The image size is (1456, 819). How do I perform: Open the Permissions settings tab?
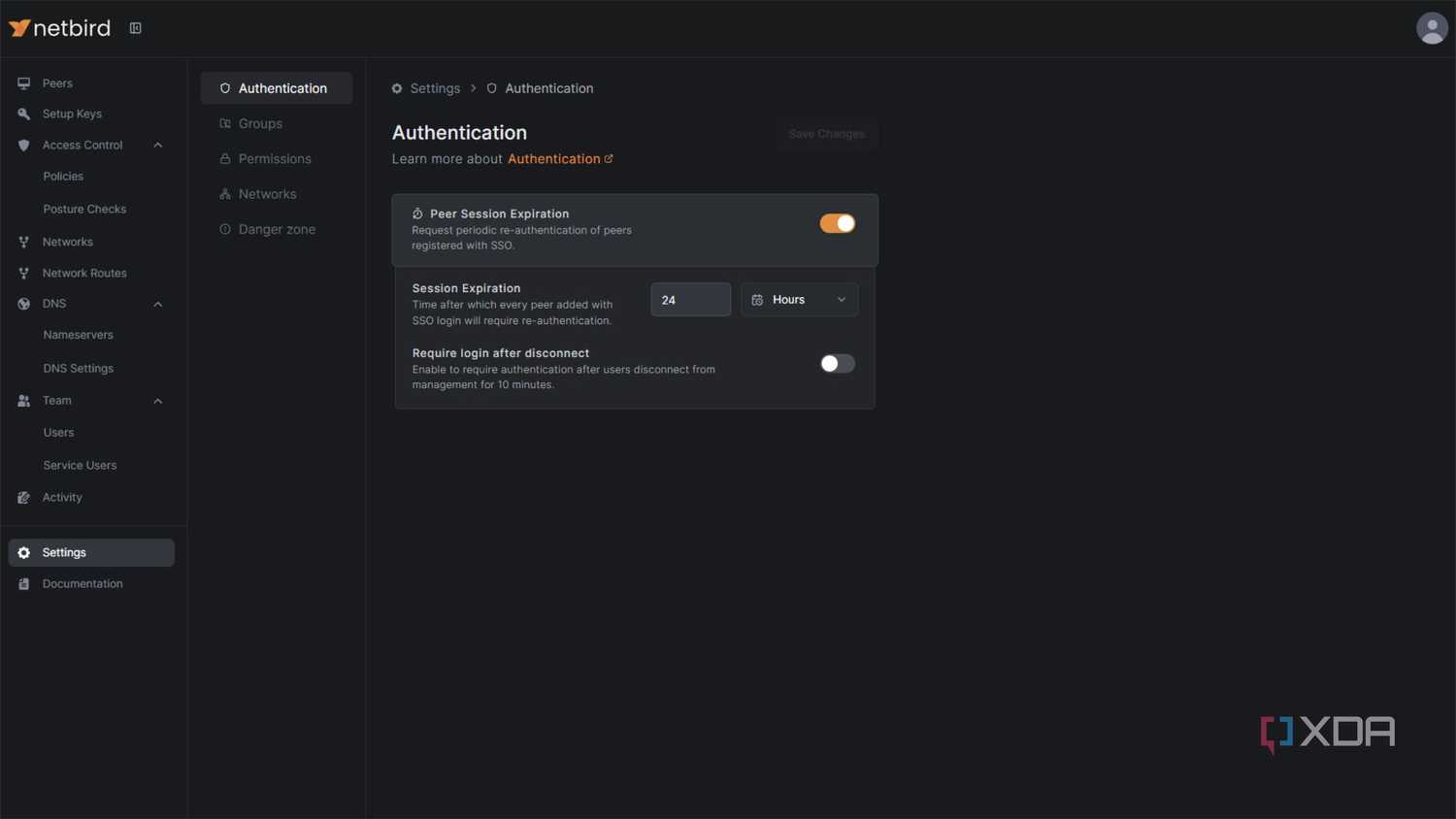277,158
